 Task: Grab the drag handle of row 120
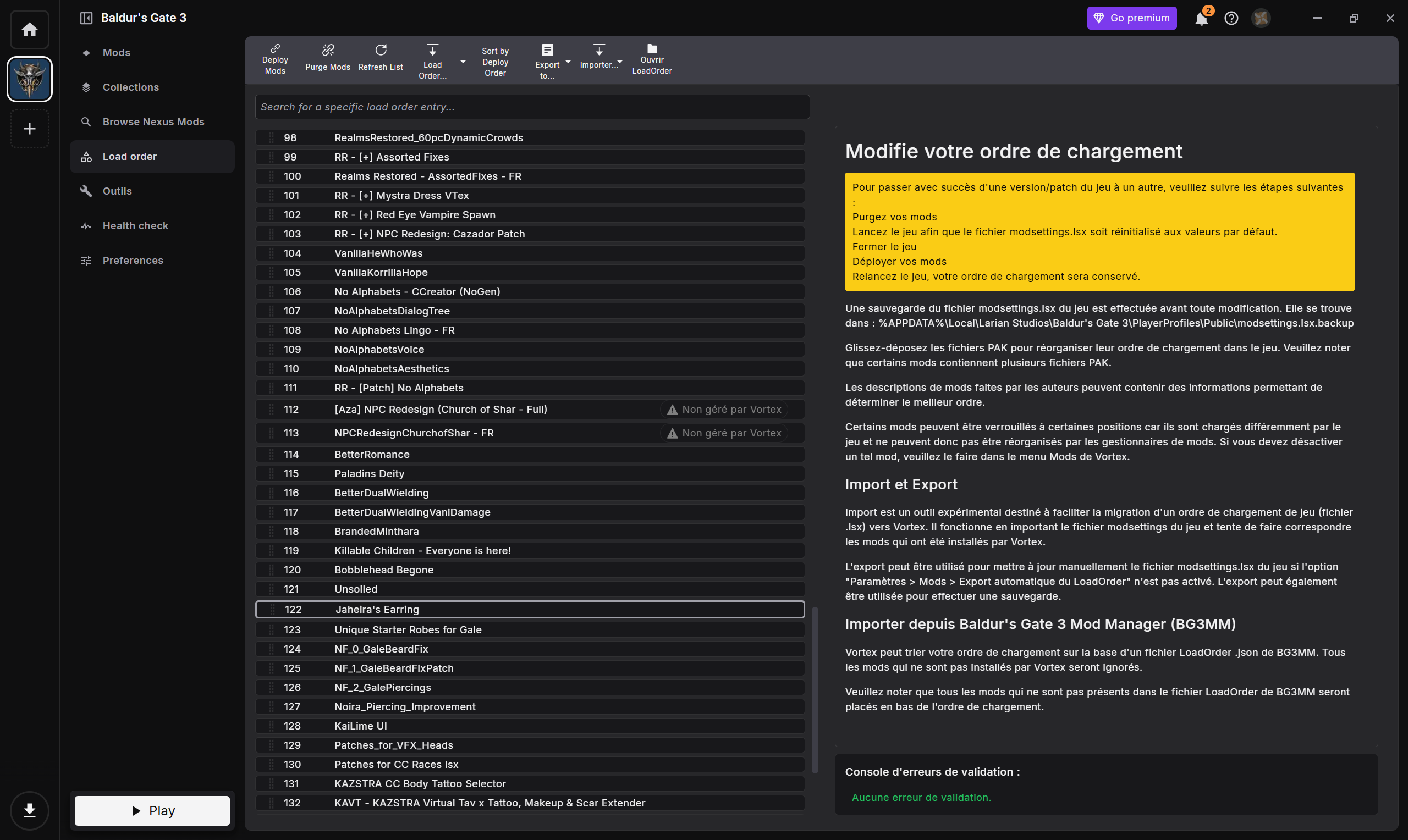coord(272,570)
